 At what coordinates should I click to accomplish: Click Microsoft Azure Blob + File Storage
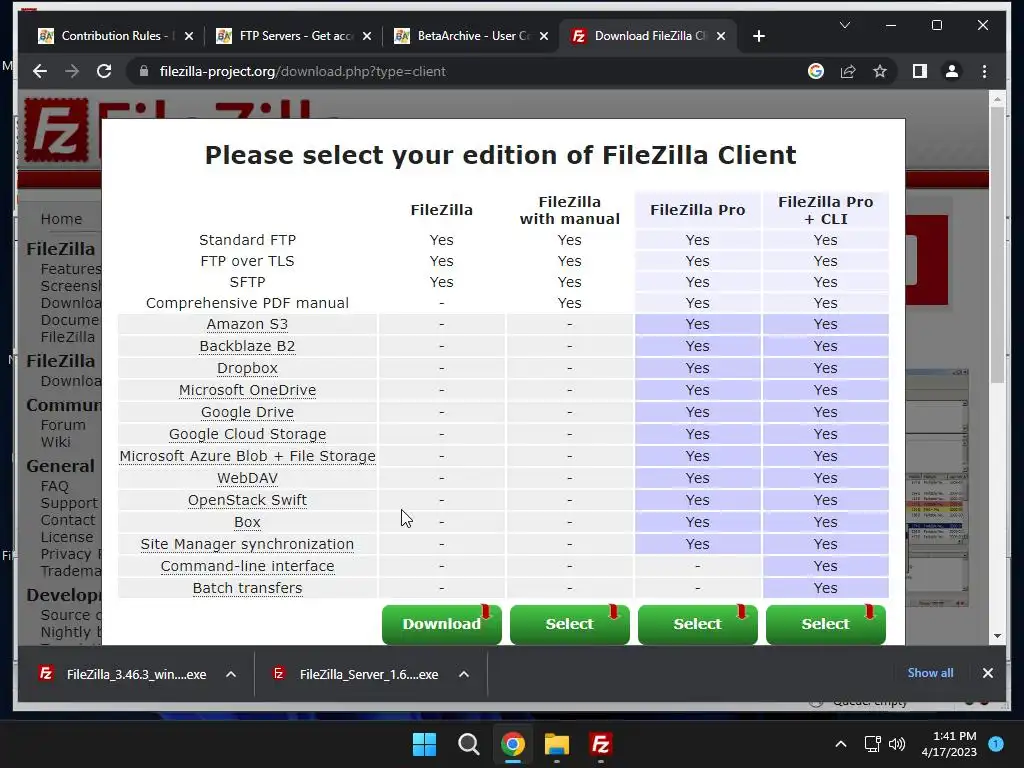tap(247, 456)
